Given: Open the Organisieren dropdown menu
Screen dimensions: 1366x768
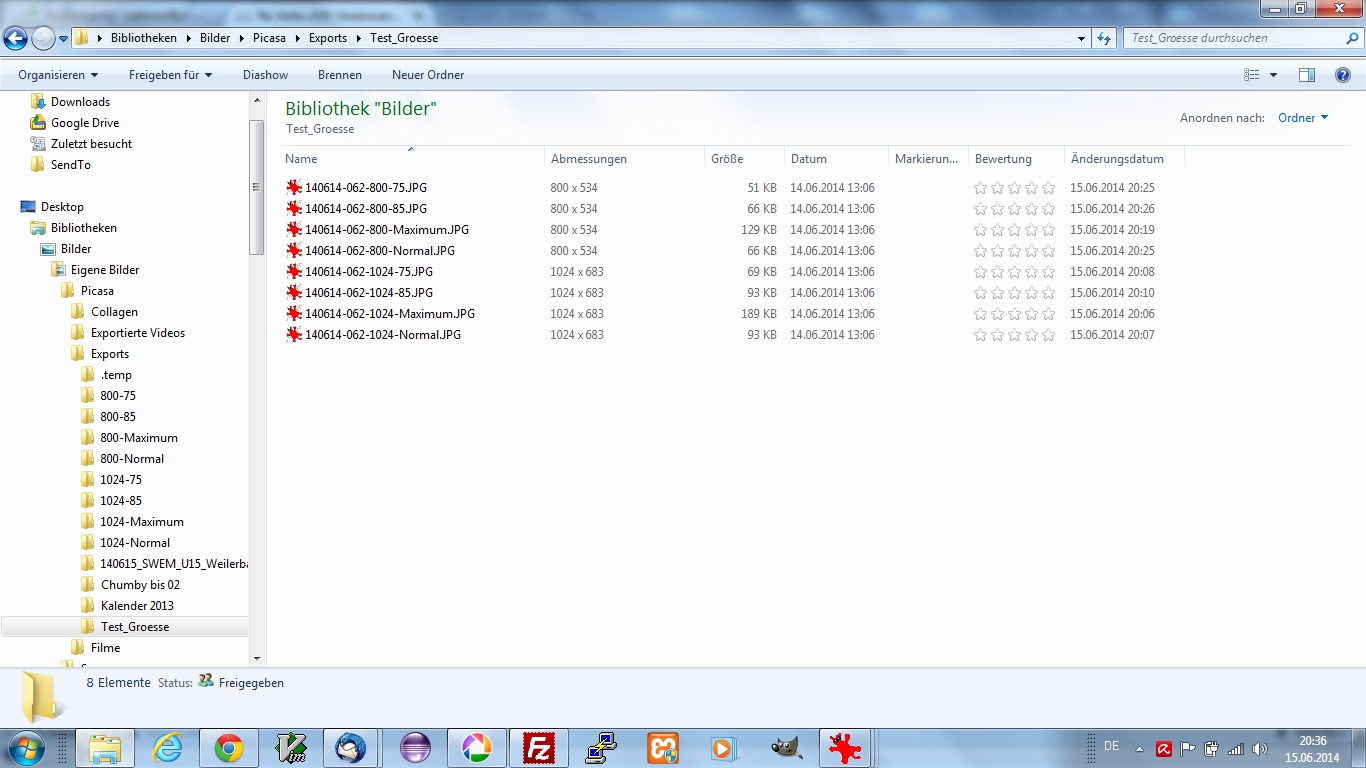Looking at the screenshot, I should click(58, 75).
